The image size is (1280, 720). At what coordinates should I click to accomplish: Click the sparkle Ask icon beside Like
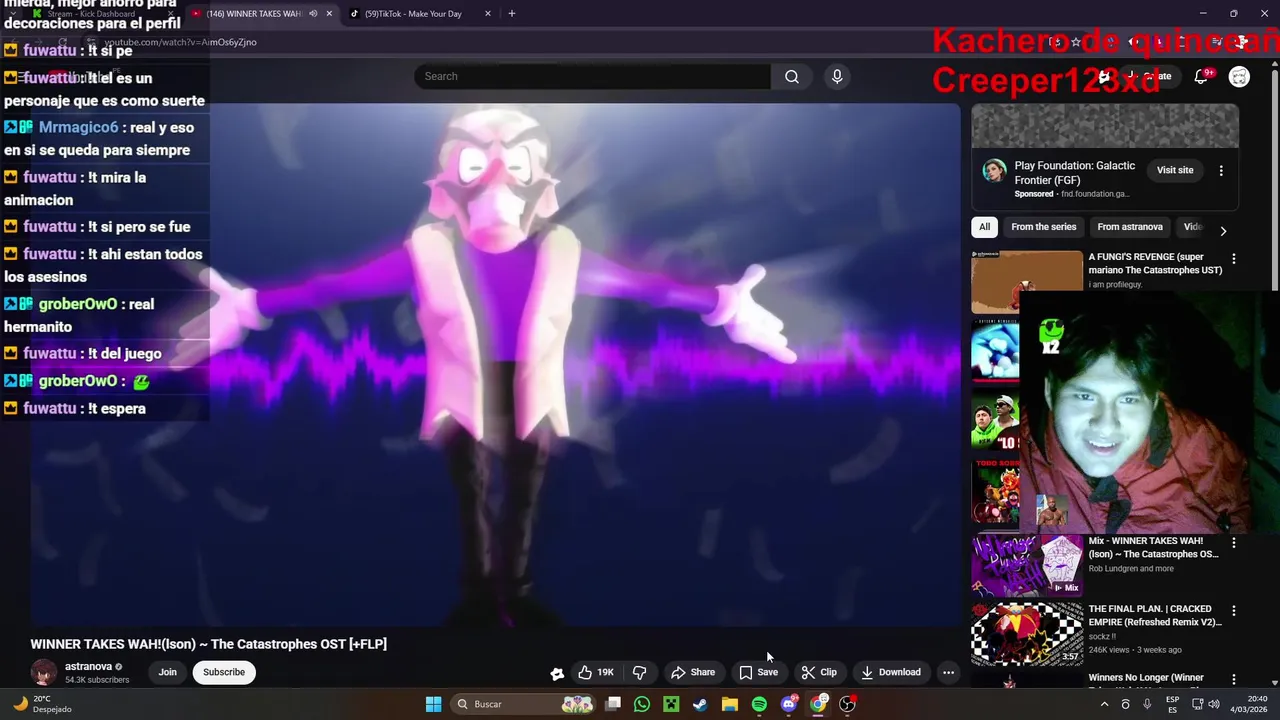point(557,673)
